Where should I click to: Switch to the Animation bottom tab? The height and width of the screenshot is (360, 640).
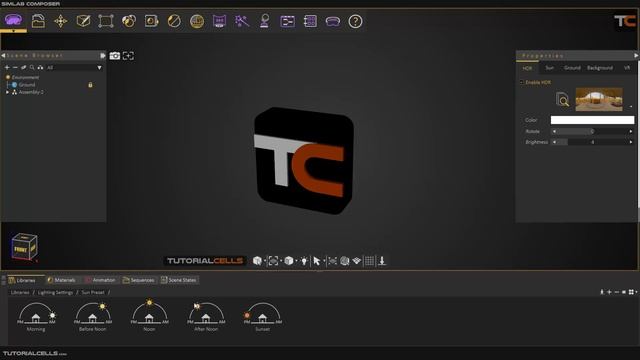tap(100, 280)
